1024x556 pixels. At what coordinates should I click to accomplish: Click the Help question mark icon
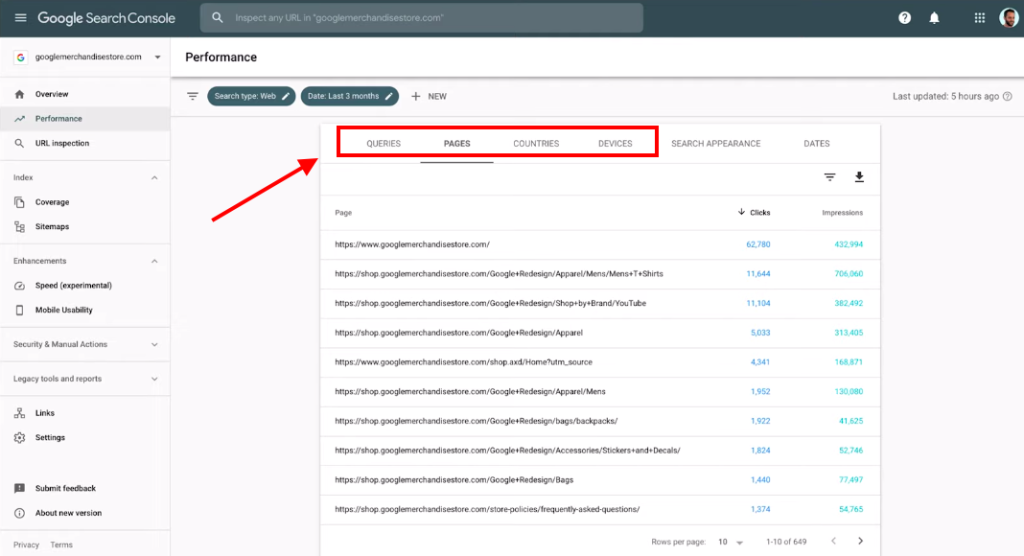(x=905, y=18)
